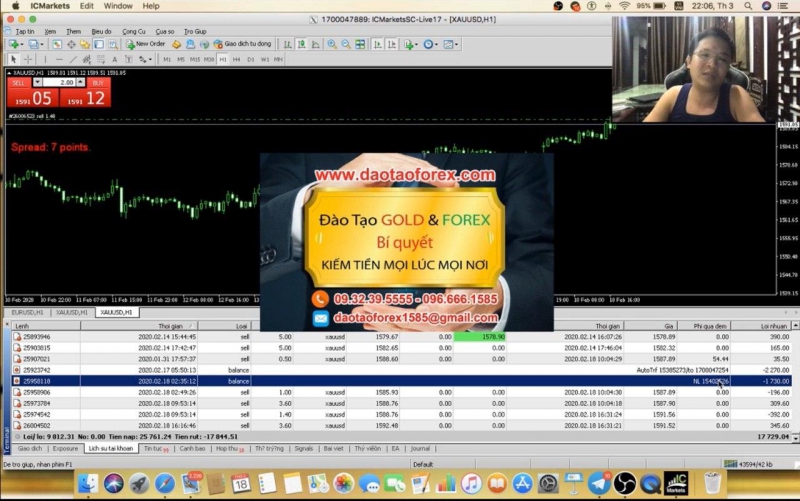The width and height of the screenshot is (800, 501).
Task: Click the Strategy Tester toolbar icon
Action: coord(113,44)
